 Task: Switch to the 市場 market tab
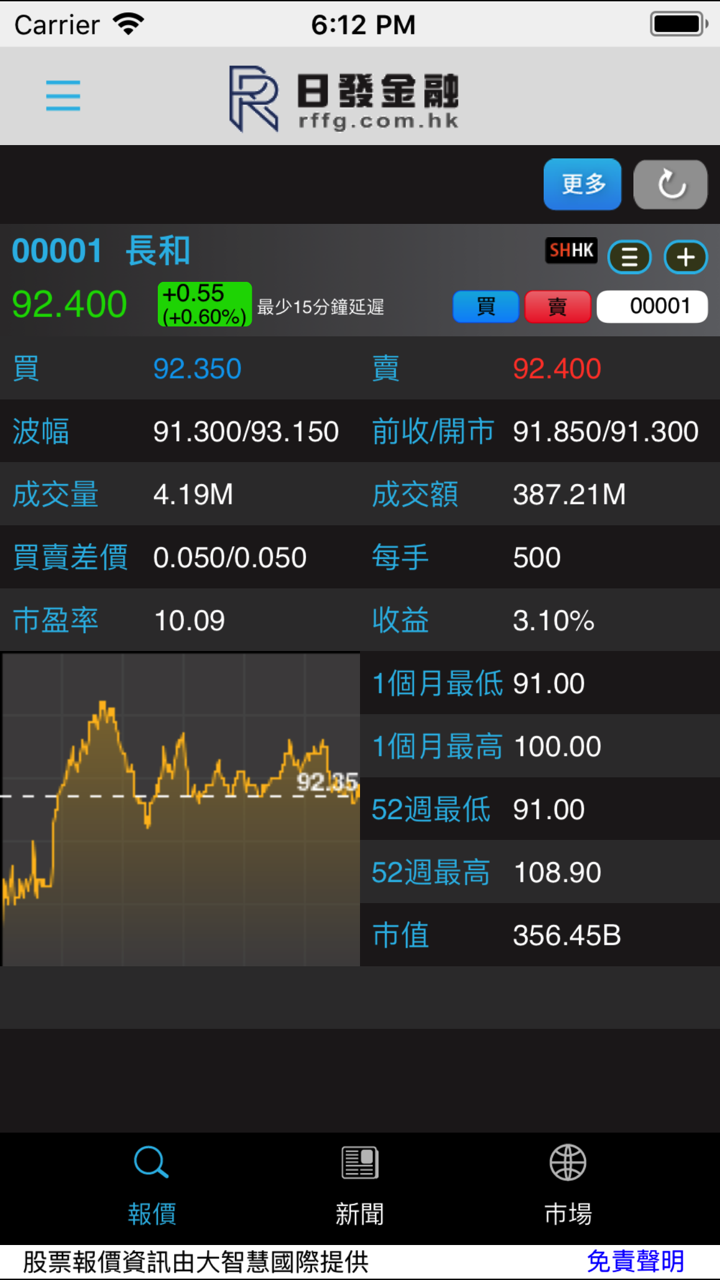coord(568,1185)
